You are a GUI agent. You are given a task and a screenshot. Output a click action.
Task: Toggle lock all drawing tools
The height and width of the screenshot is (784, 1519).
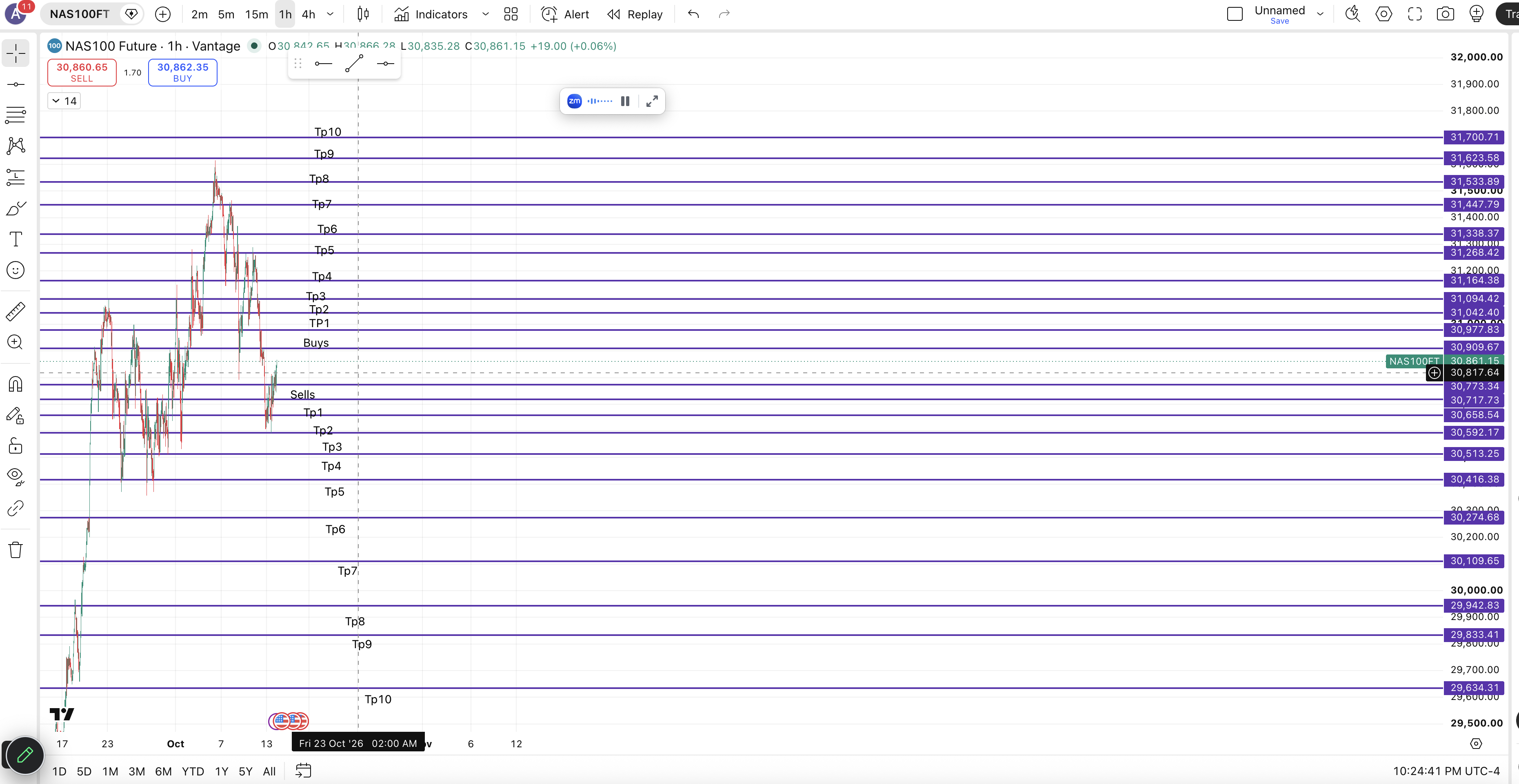click(16, 446)
